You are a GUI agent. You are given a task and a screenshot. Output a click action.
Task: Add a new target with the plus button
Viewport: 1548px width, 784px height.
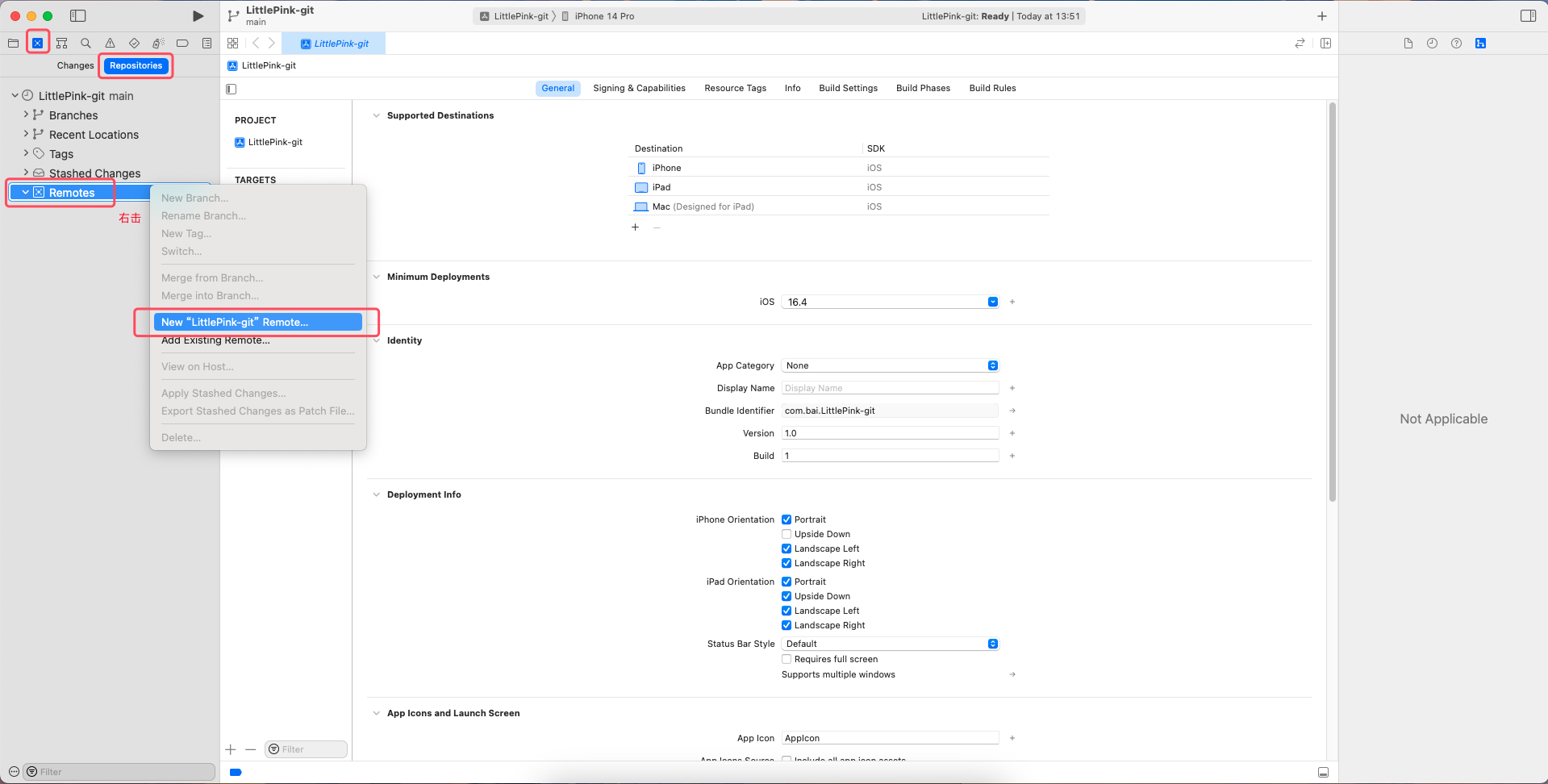click(231, 749)
